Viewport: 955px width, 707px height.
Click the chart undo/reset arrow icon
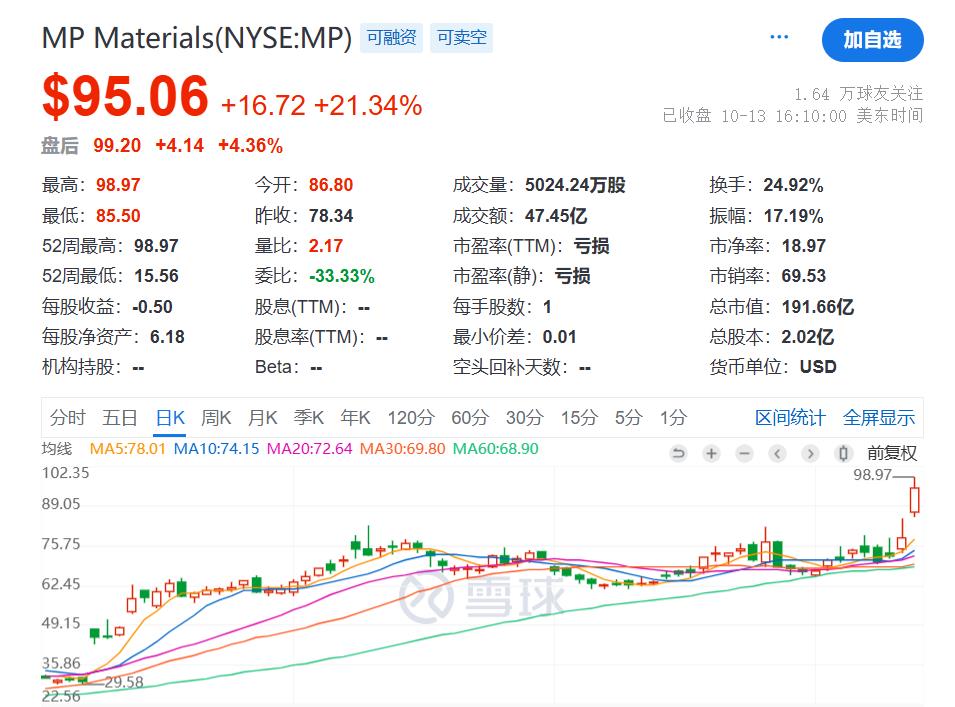(678, 453)
